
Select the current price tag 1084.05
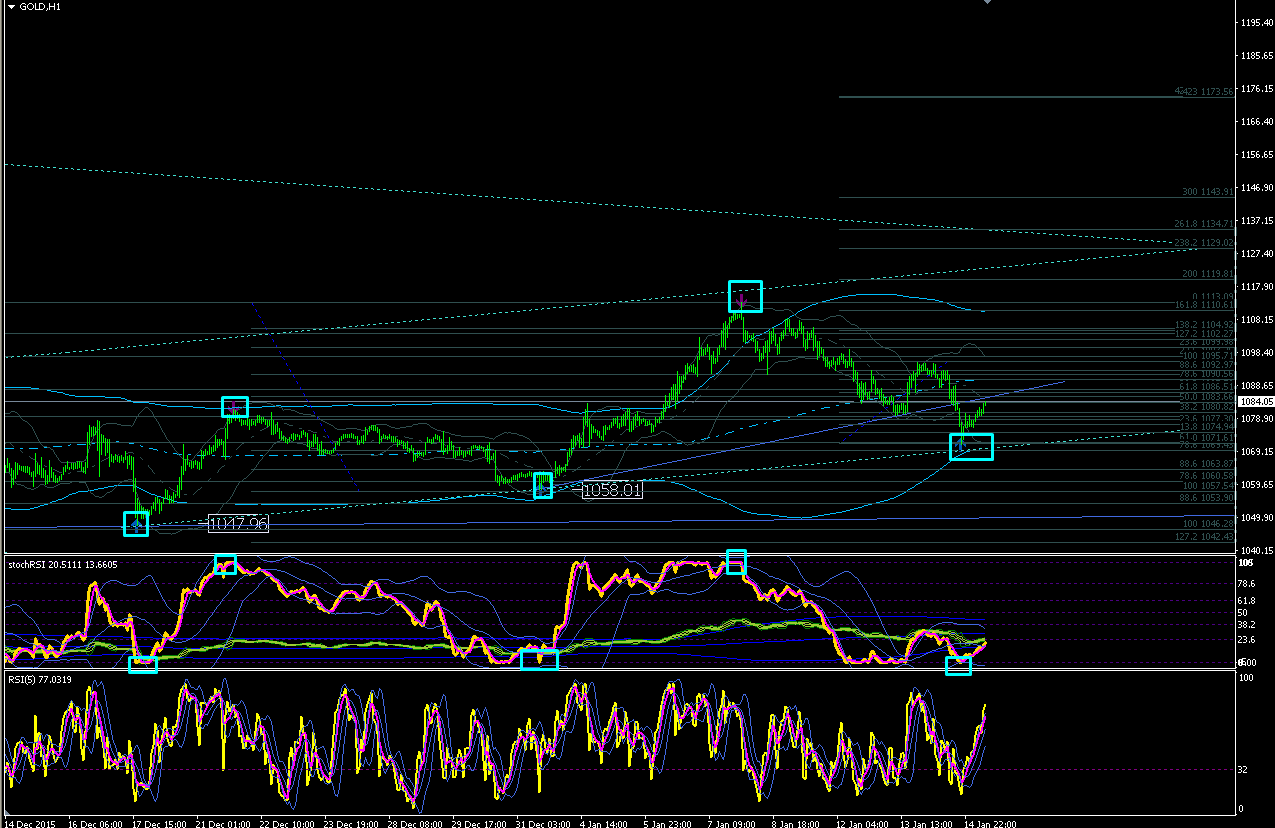pyautogui.click(x=1256, y=402)
